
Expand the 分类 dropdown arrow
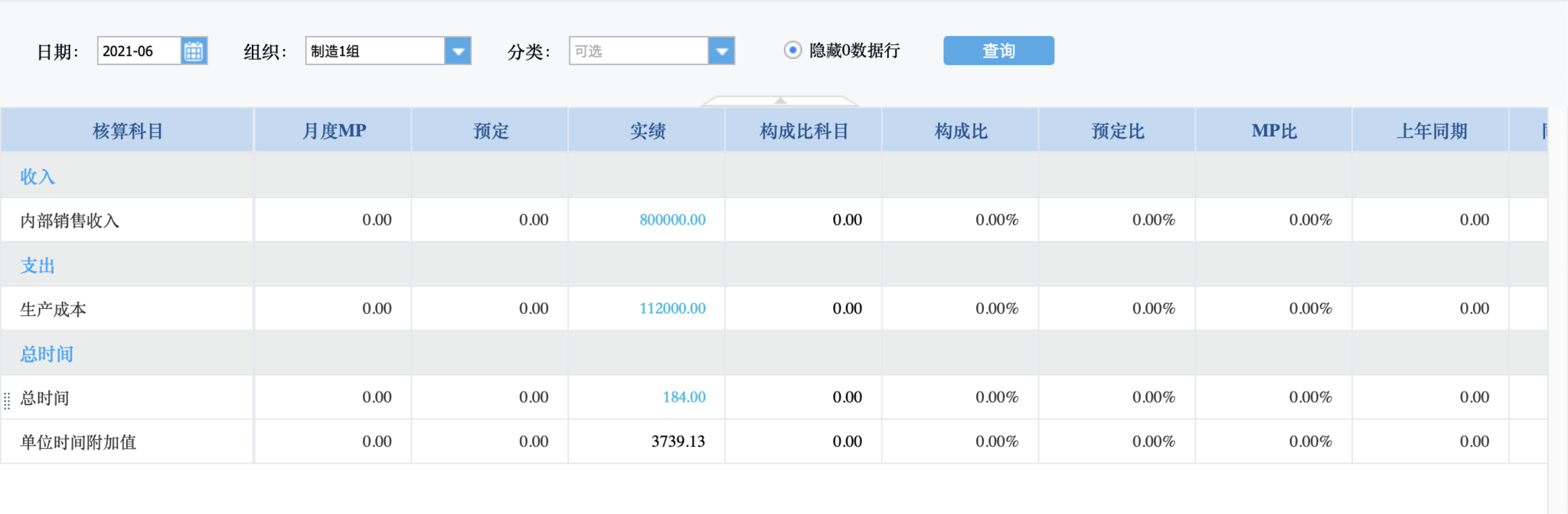click(721, 51)
